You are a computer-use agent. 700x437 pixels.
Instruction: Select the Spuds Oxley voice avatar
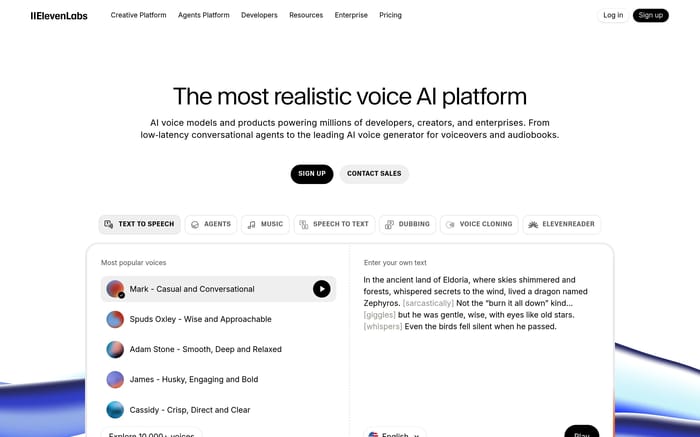pos(115,319)
